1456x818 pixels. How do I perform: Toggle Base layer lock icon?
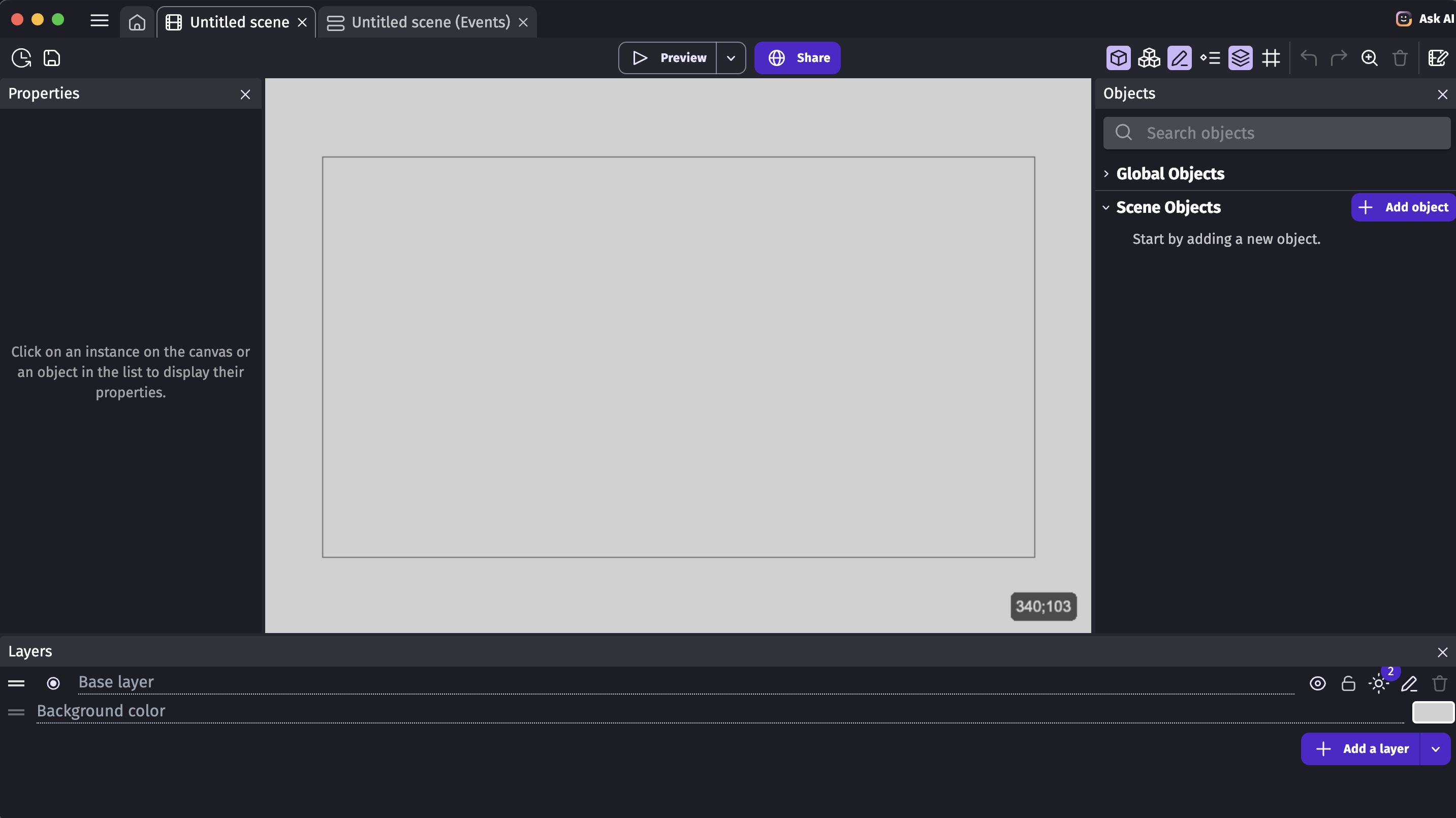pyautogui.click(x=1348, y=683)
